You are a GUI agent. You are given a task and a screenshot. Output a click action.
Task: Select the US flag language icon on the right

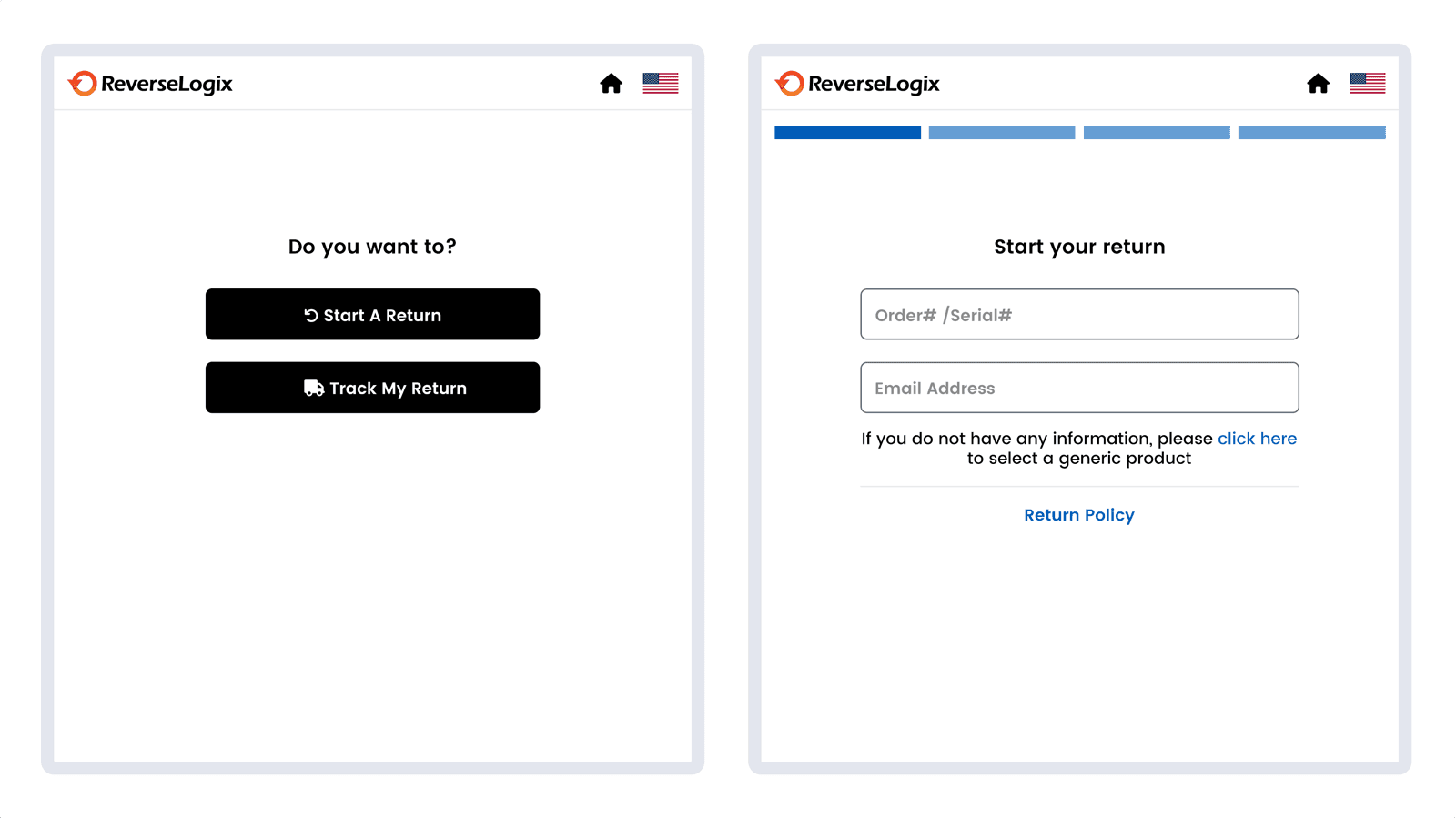point(1367,83)
